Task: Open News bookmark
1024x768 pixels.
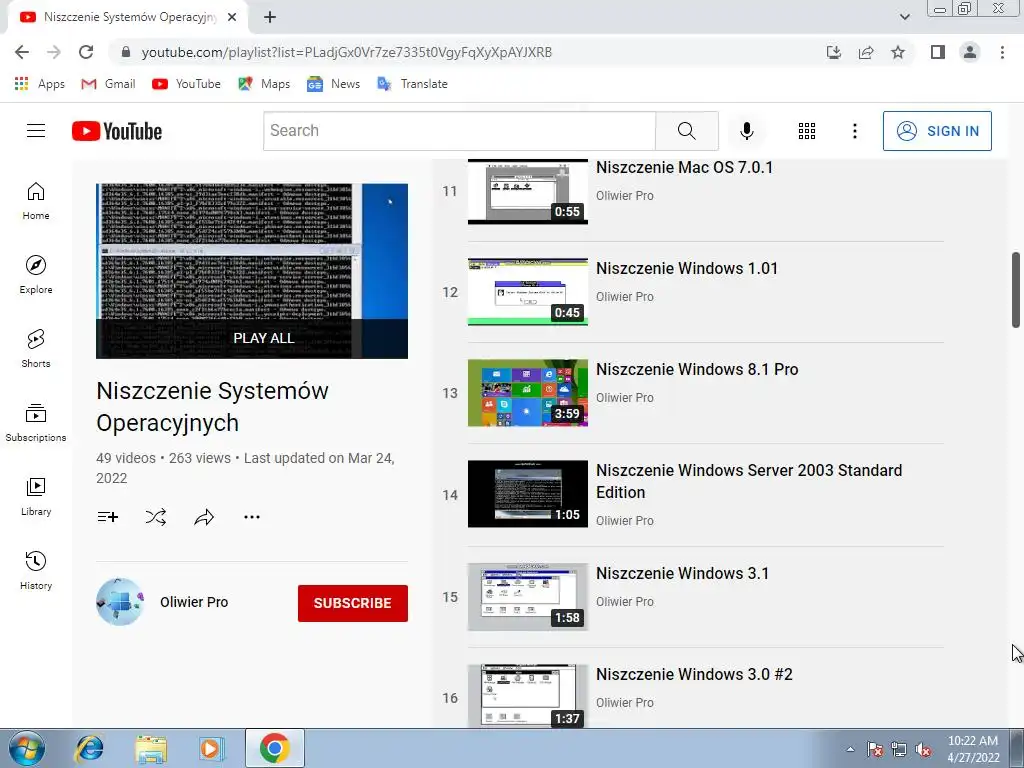Action: click(334, 84)
